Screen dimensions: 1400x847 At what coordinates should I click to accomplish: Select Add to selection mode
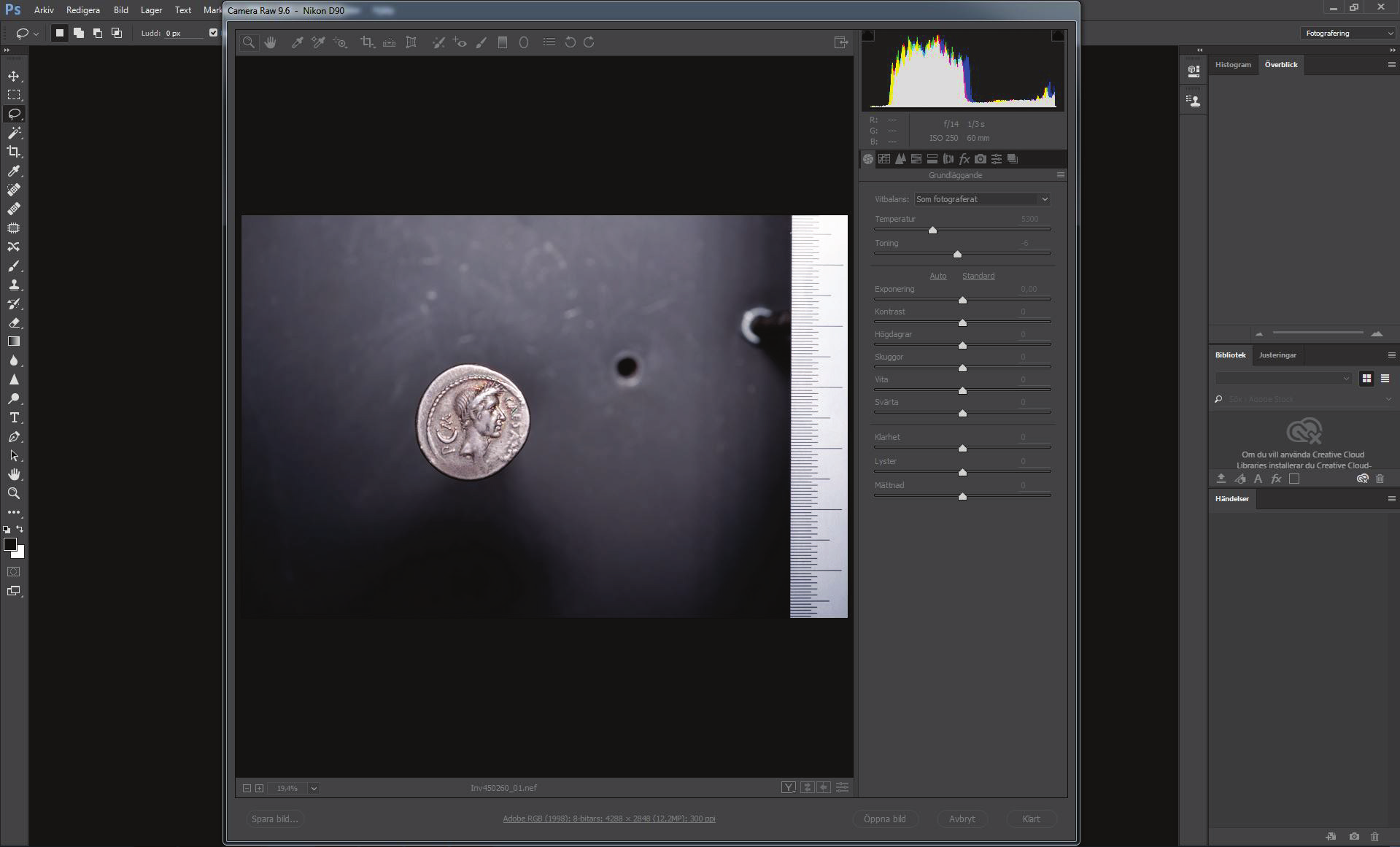pyautogui.click(x=79, y=33)
